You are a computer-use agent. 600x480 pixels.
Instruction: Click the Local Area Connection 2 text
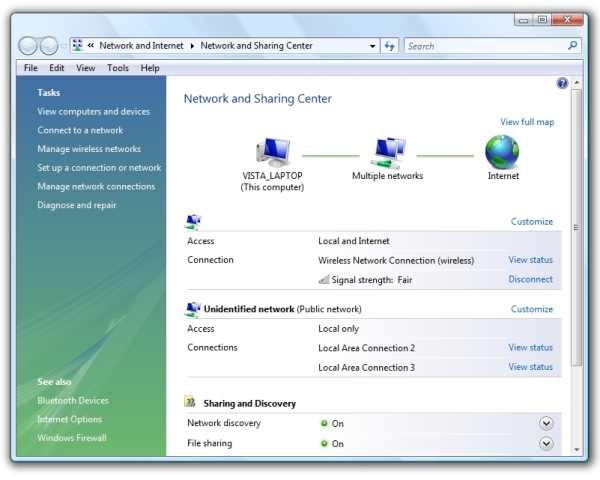tap(366, 348)
